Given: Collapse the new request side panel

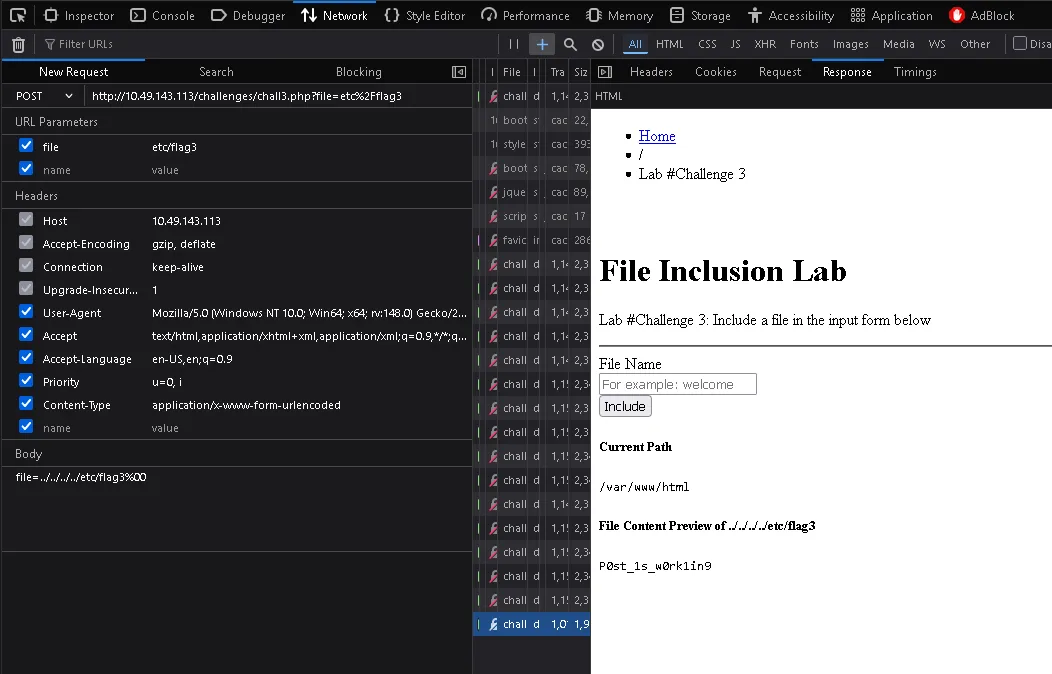Looking at the screenshot, I should (x=459, y=72).
